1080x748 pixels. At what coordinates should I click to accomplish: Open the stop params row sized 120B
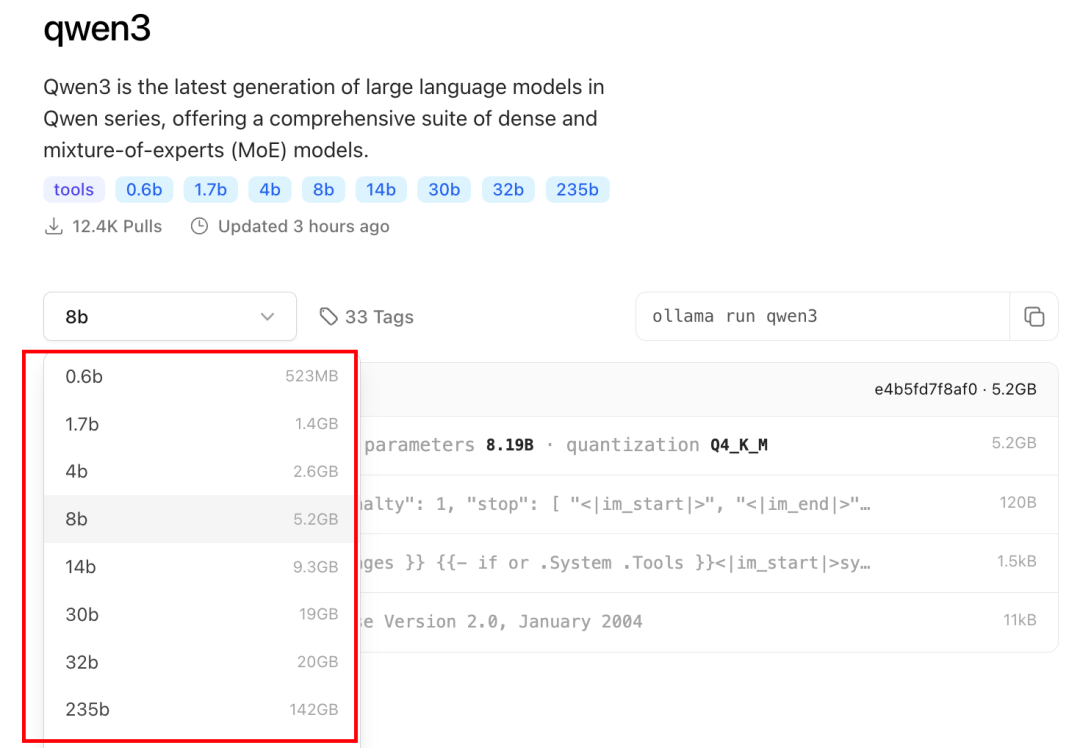(709, 504)
